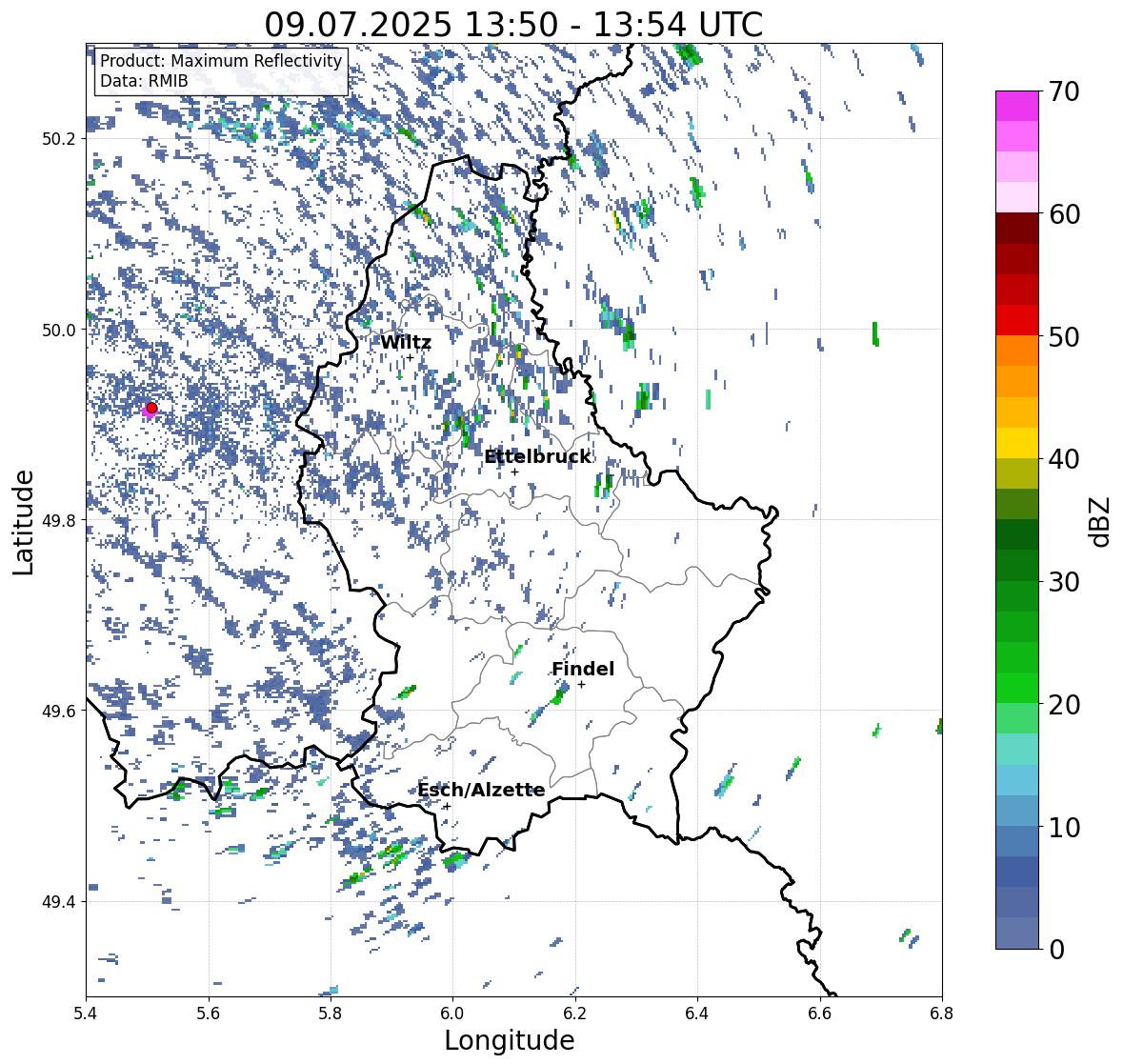The image size is (1123, 1064).
Task: Click the magenta swatch at top of colorbar
Action: point(1017,106)
